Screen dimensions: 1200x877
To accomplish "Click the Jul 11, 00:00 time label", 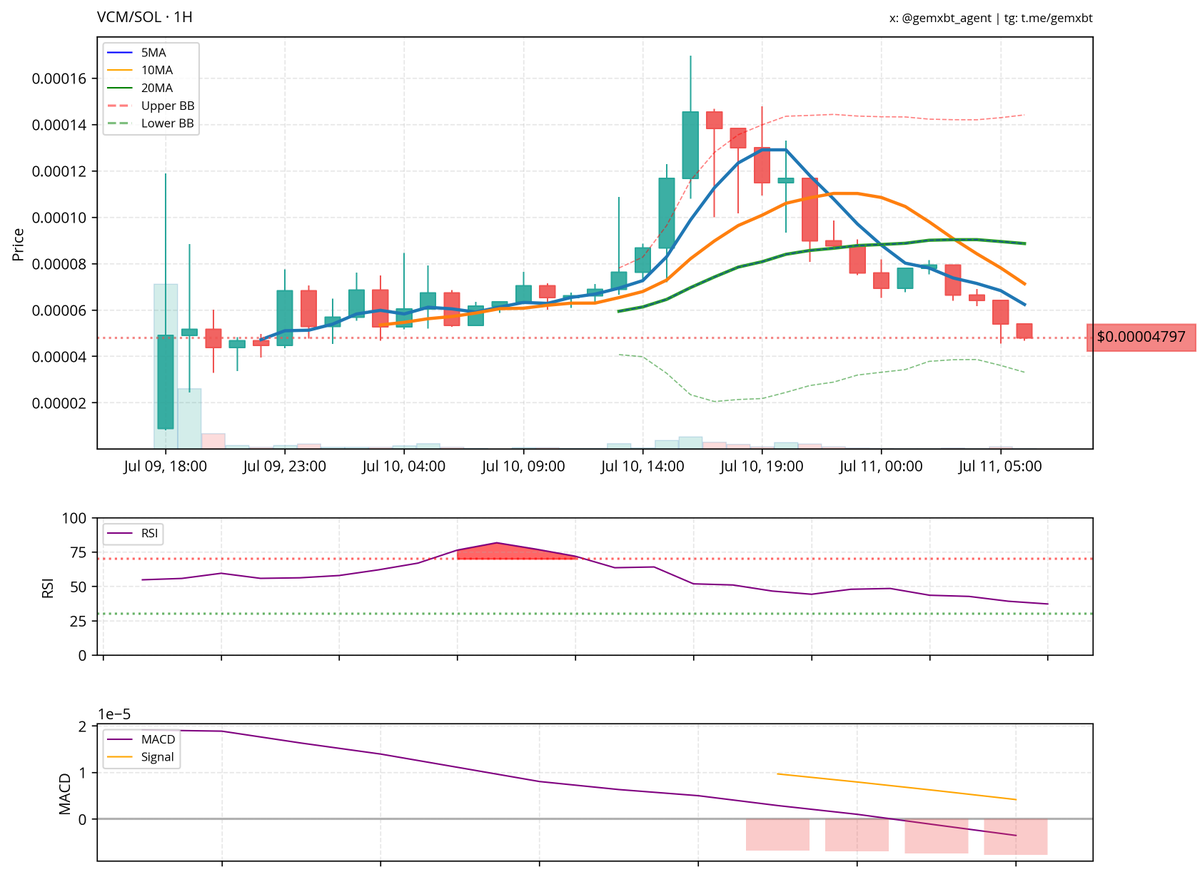I will pyautogui.click(x=882, y=466).
